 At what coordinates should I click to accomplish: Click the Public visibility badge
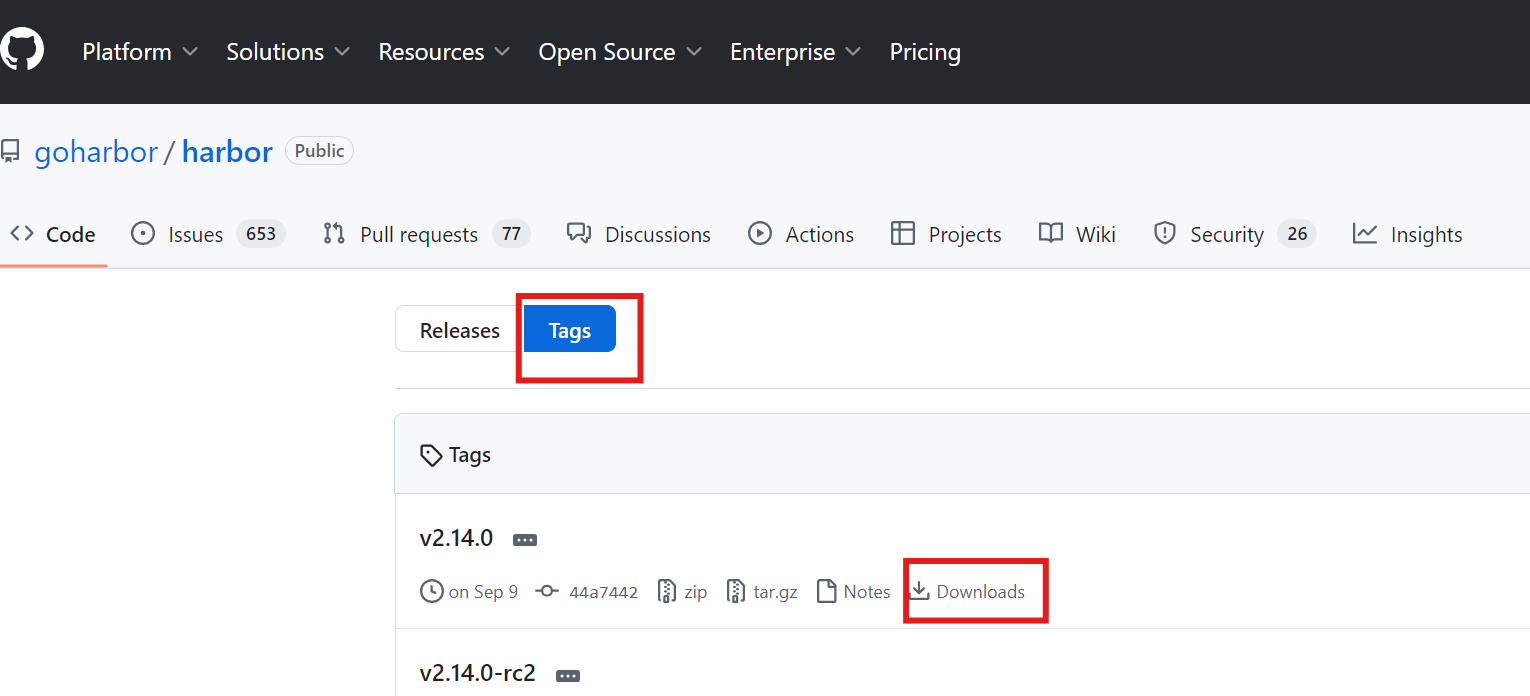coord(319,151)
